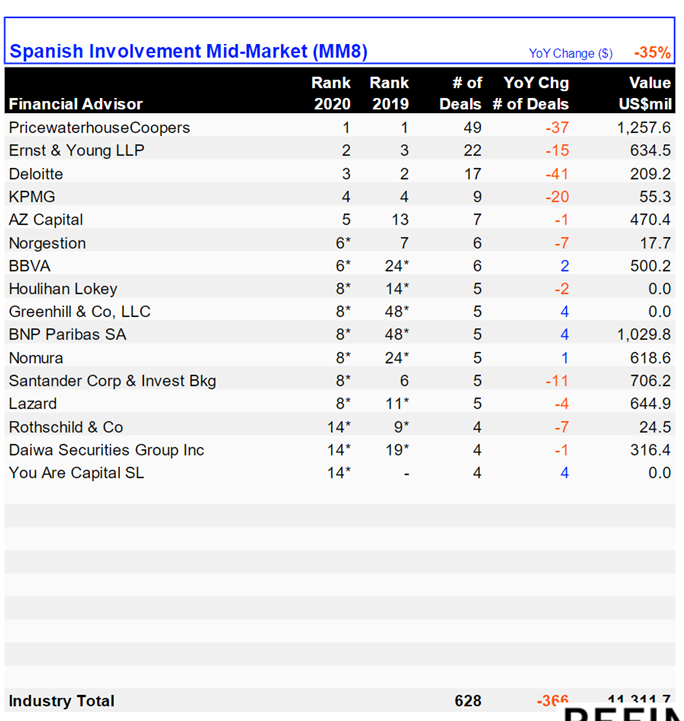Click the Lazard advisor name
The height and width of the screenshot is (721, 684).
click(x=33, y=404)
